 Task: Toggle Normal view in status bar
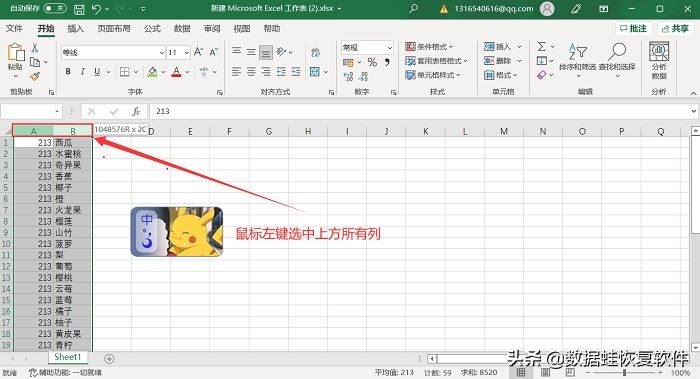(521, 372)
